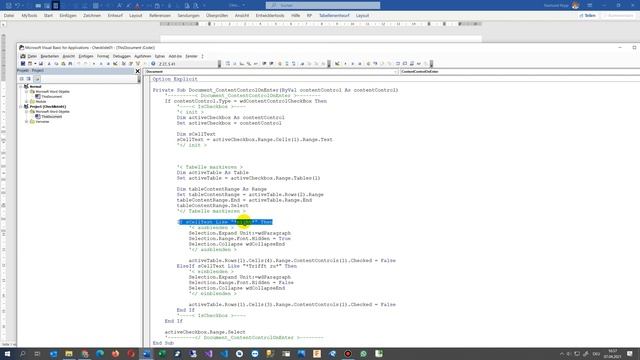Open the Watch Window via Debug toolbar
640x360 pixels.
(x=411, y=64)
